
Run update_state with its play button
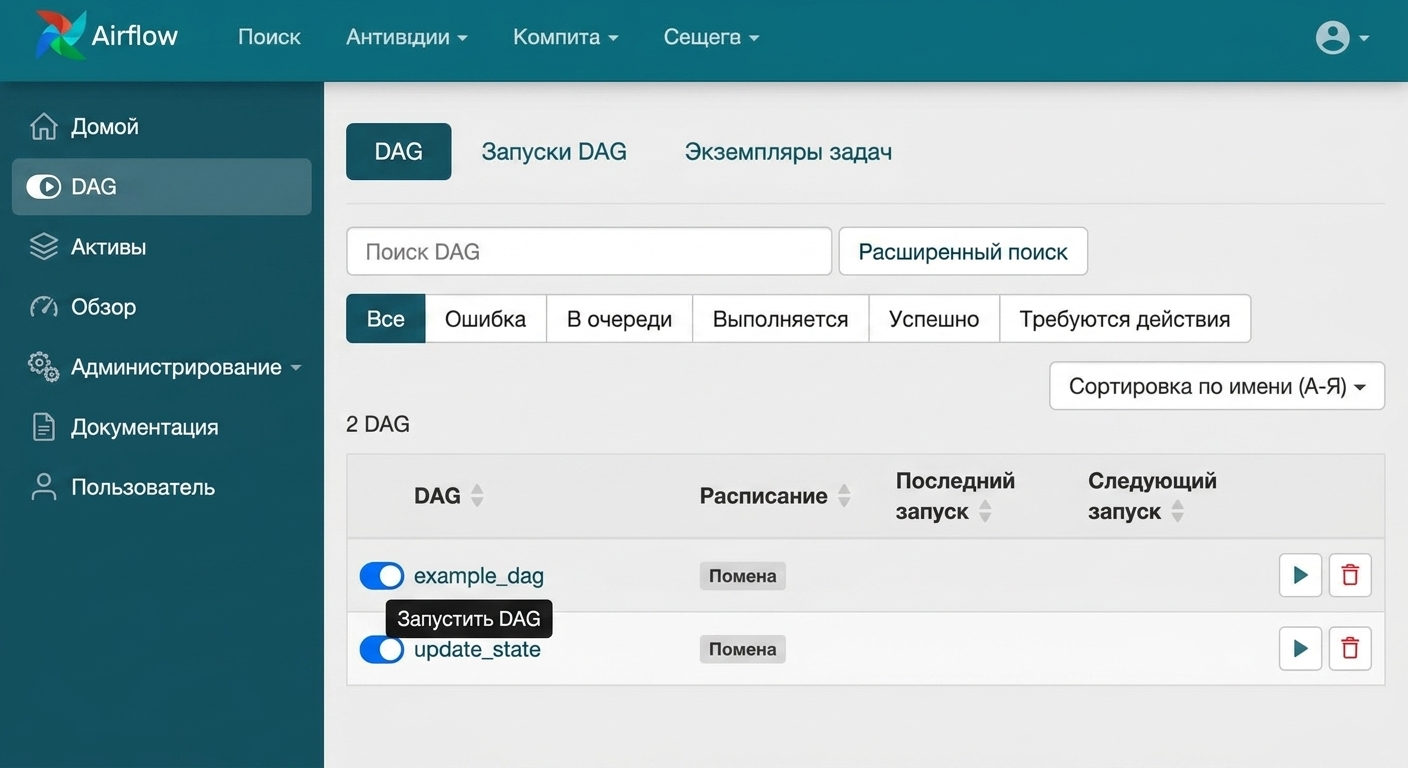(1300, 648)
